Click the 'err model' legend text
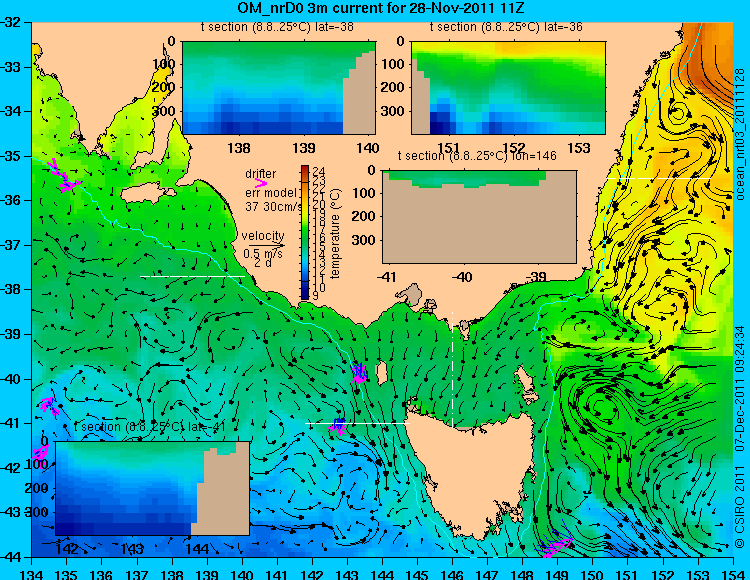This screenshot has width=750, height=580. [x=271, y=193]
